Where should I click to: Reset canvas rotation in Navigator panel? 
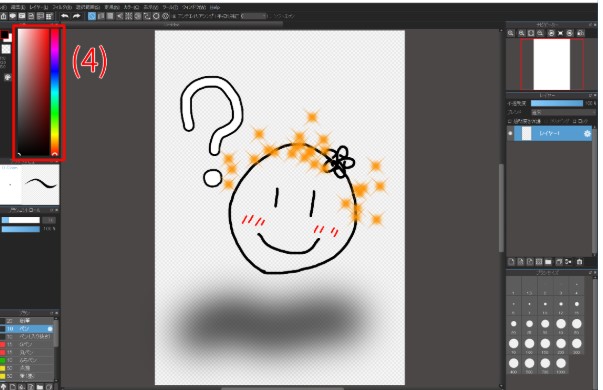pos(560,33)
